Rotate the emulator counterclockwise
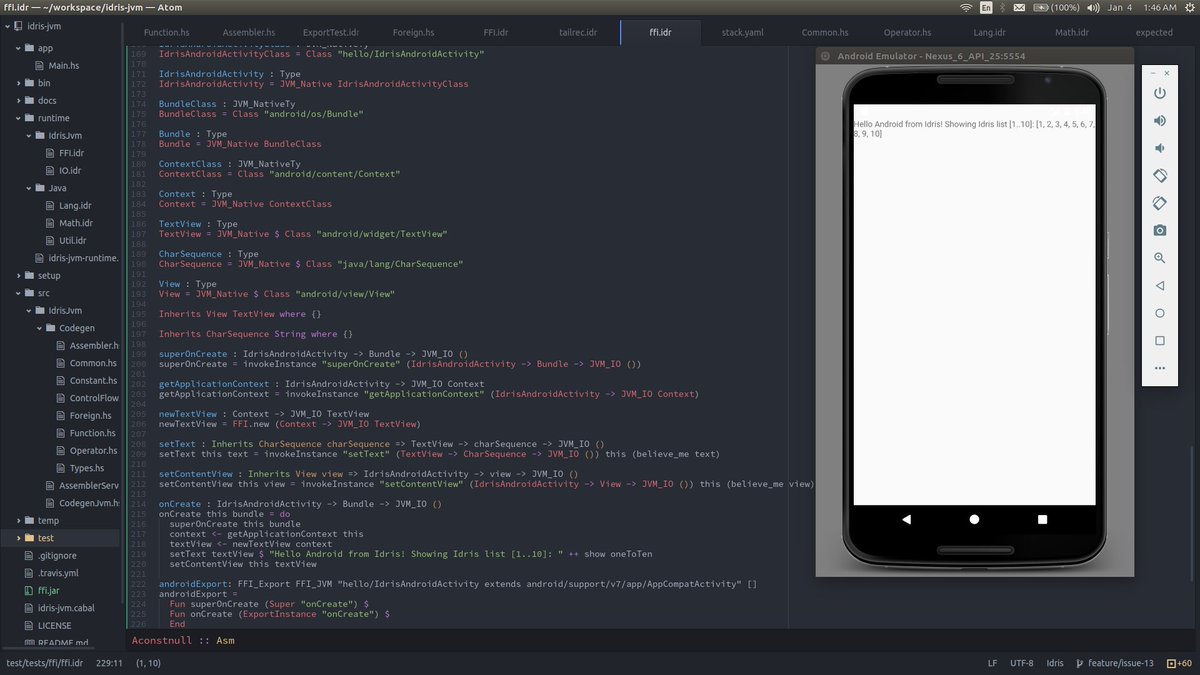Image resolution: width=1200 pixels, height=675 pixels. (1159, 175)
